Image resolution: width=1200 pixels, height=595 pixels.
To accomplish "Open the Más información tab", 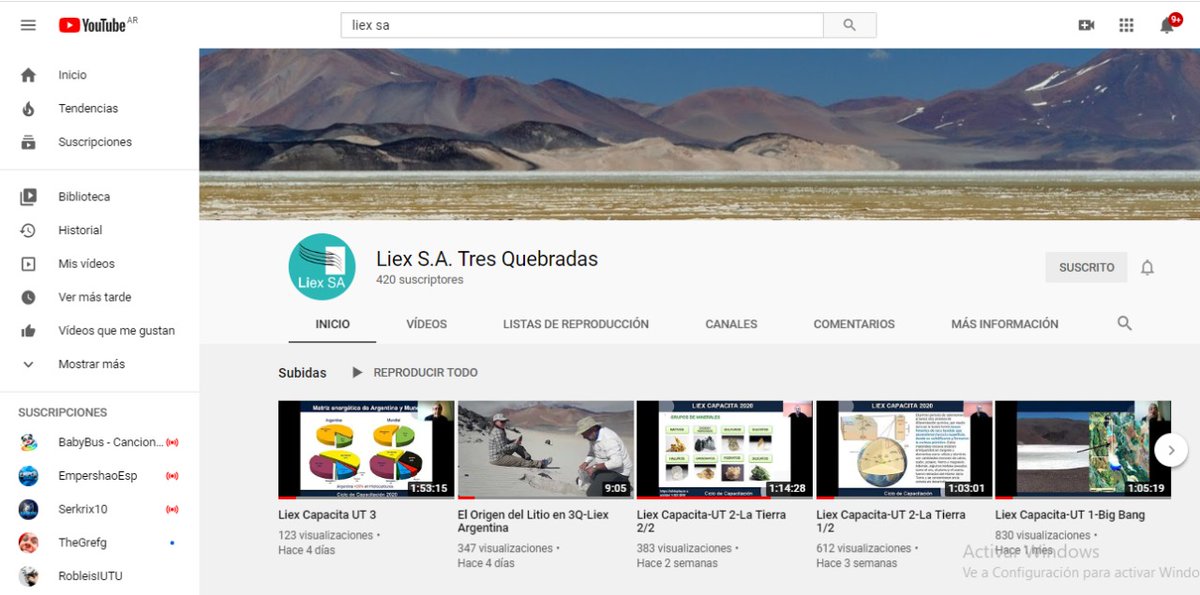I will 1004,324.
